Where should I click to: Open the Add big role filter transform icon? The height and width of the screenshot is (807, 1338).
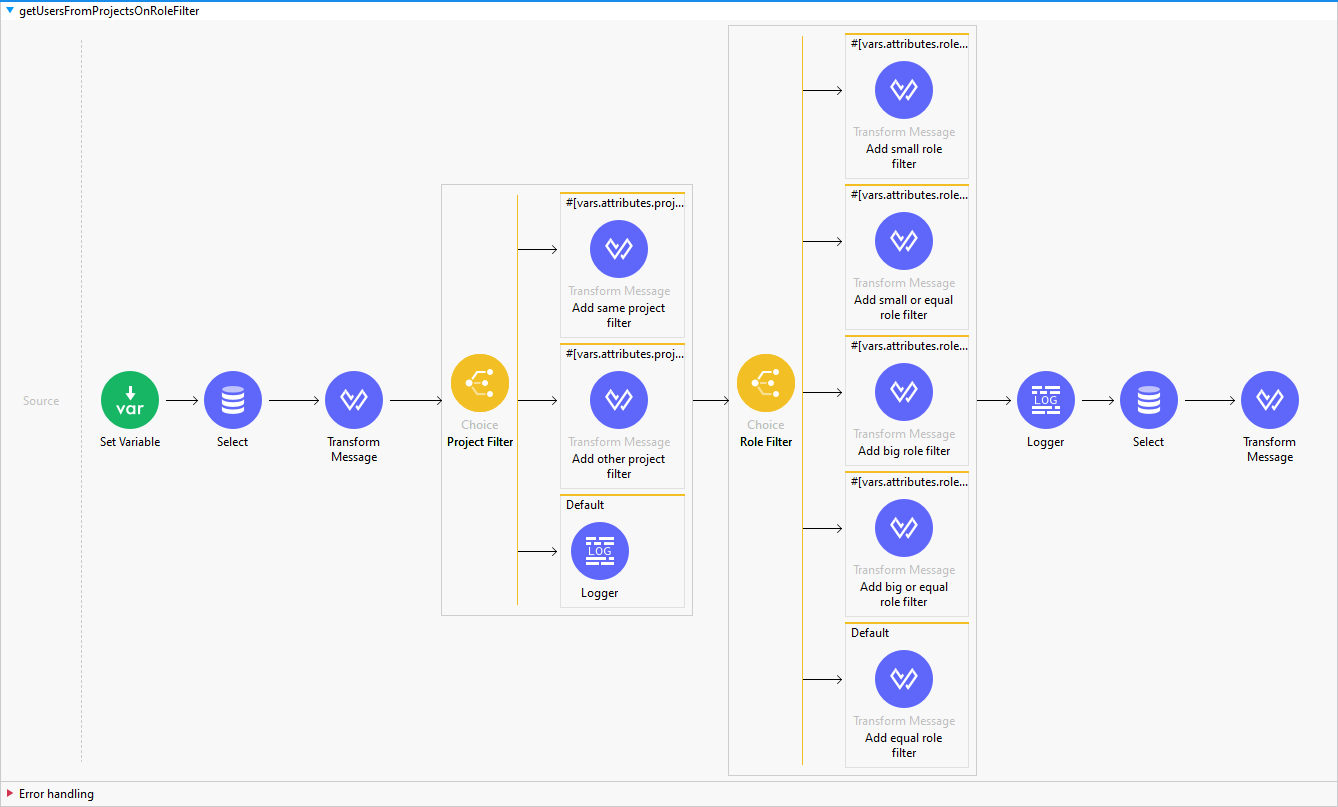point(904,392)
